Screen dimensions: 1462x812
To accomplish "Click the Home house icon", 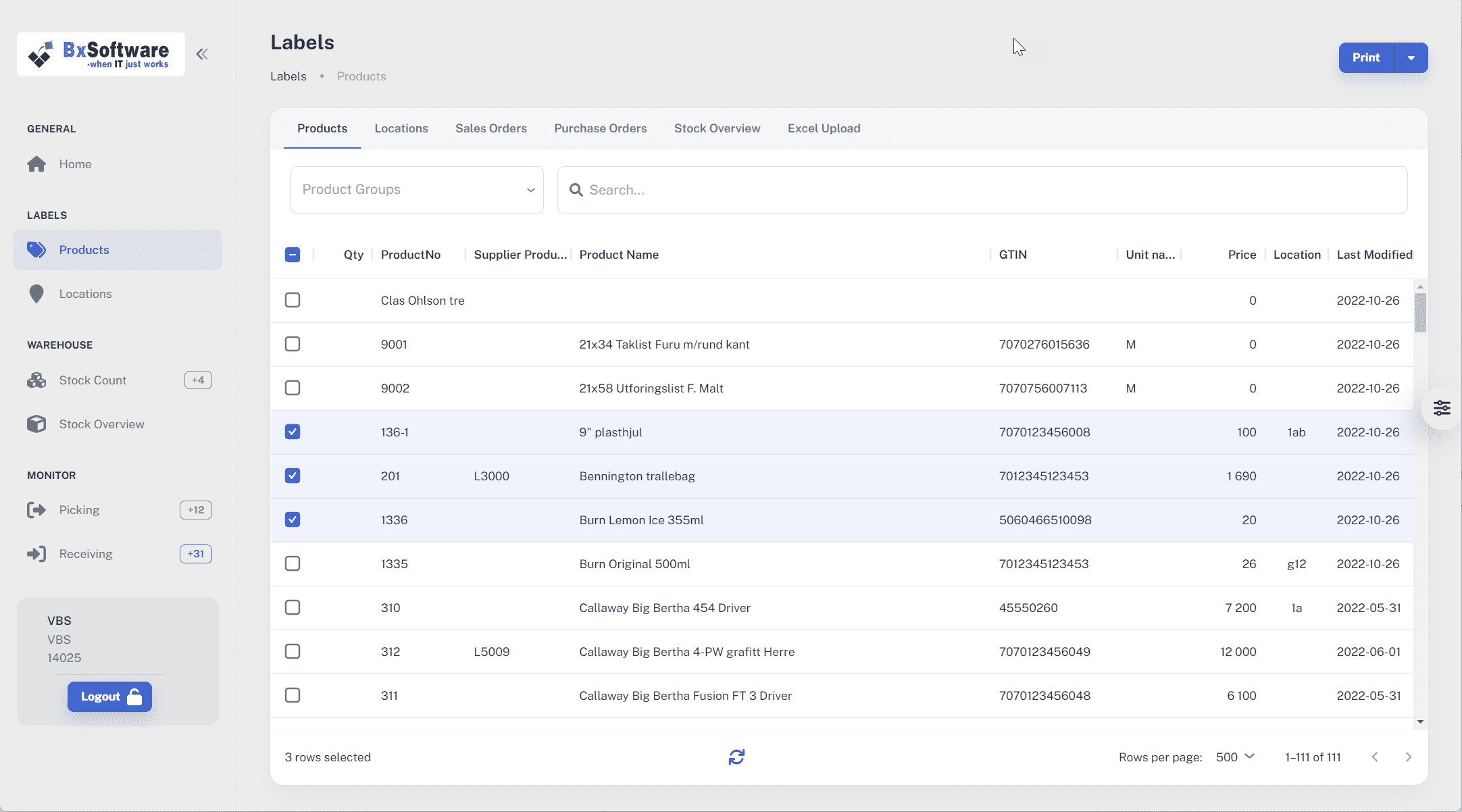I will (x=36, y=164).
